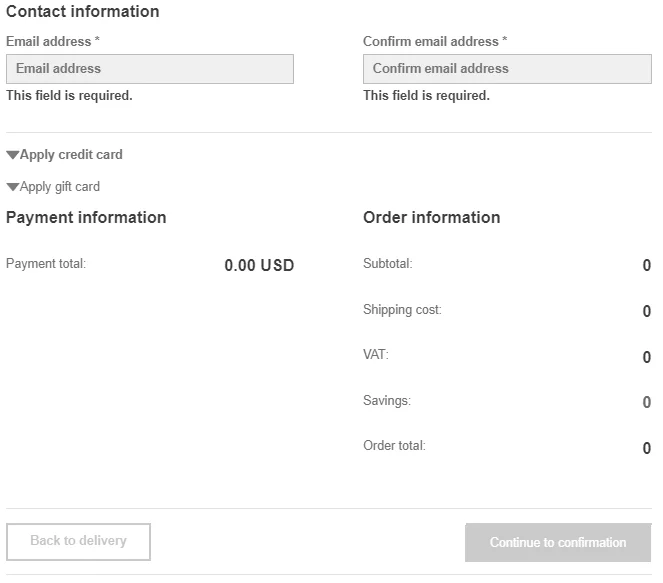Click the Savings value 0
The height and width of the screenshot is (583, 663).
[647, 402]
